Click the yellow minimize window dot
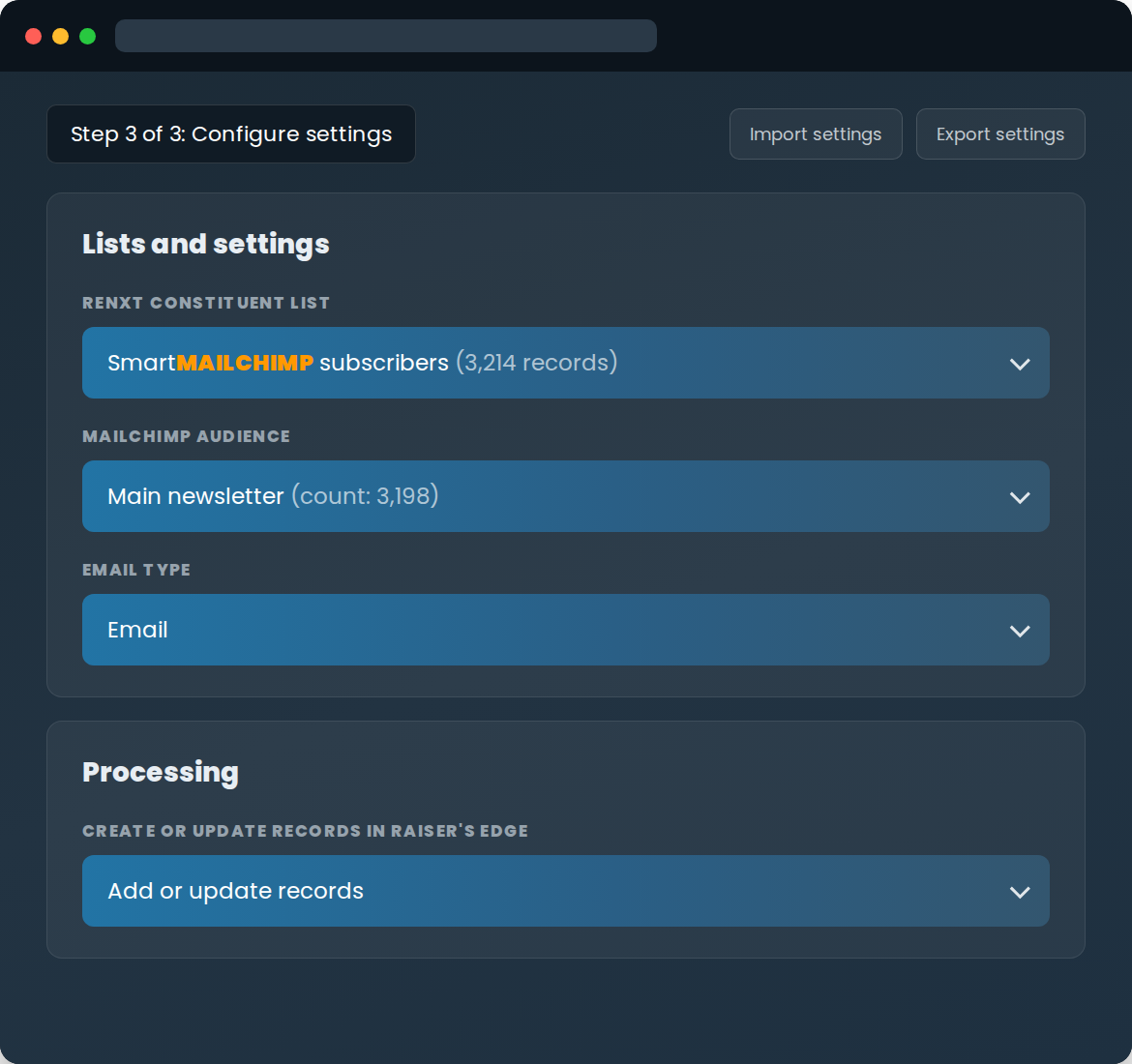Screen dimensions: 1132x1064 tap(61, 36)
